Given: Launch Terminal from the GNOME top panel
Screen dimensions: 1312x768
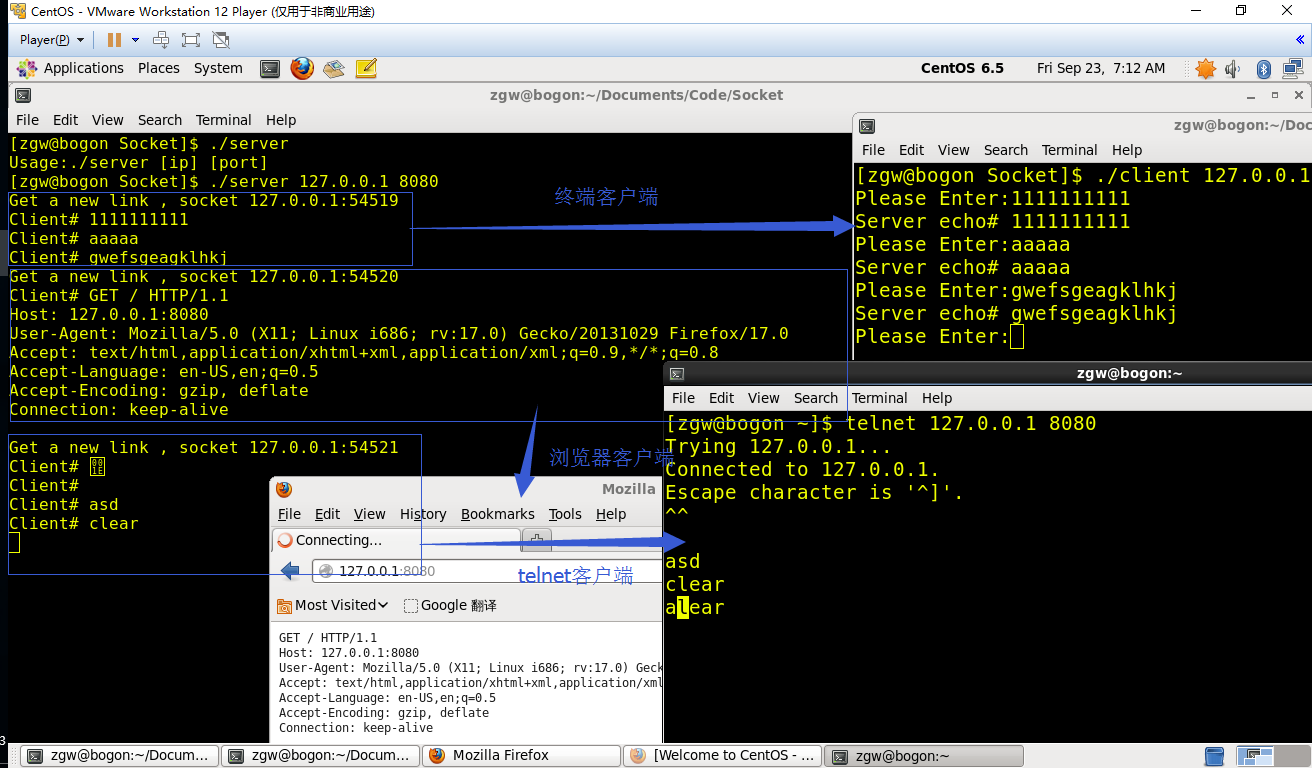Looking at the screenshot, I should click(270, 68).
